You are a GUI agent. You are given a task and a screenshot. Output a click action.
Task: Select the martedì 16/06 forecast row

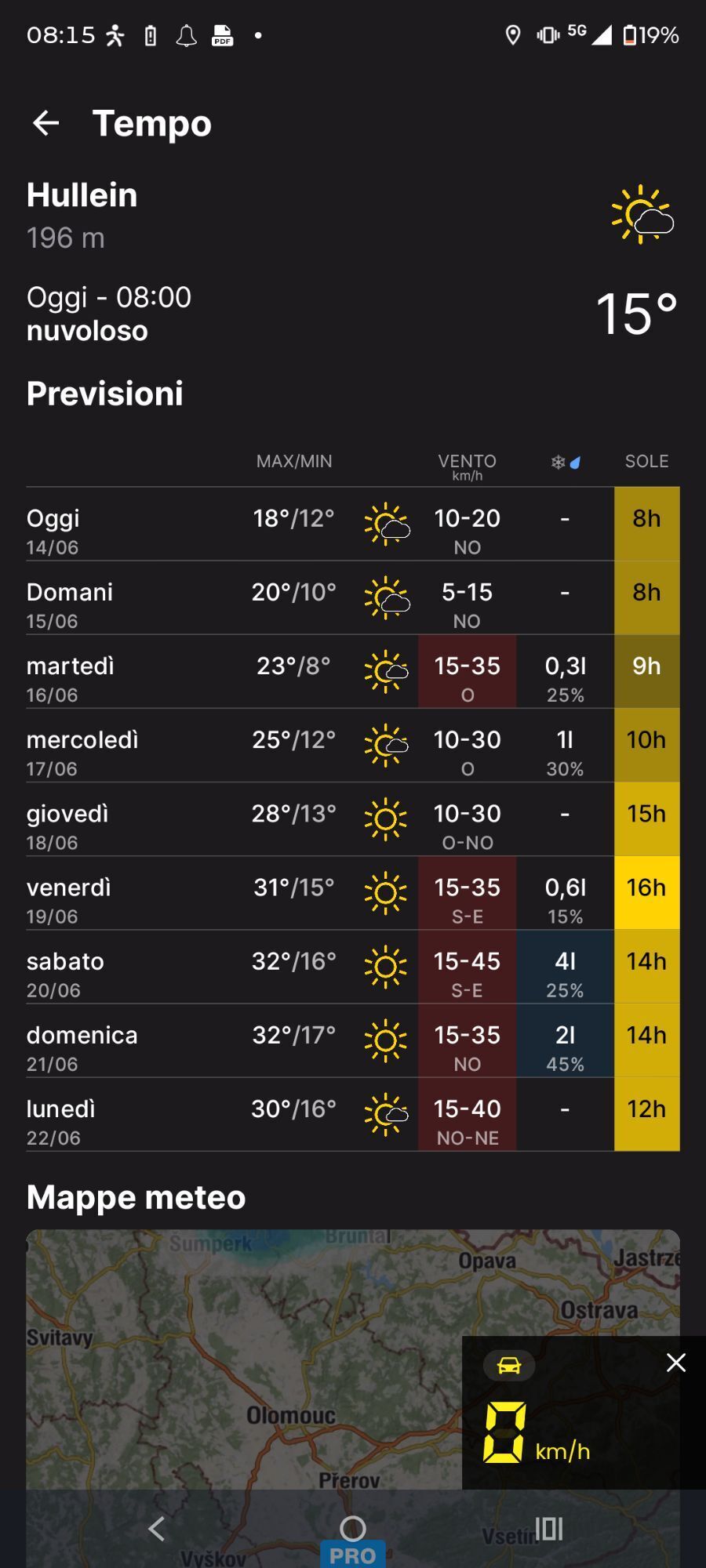tap(353, 672)
